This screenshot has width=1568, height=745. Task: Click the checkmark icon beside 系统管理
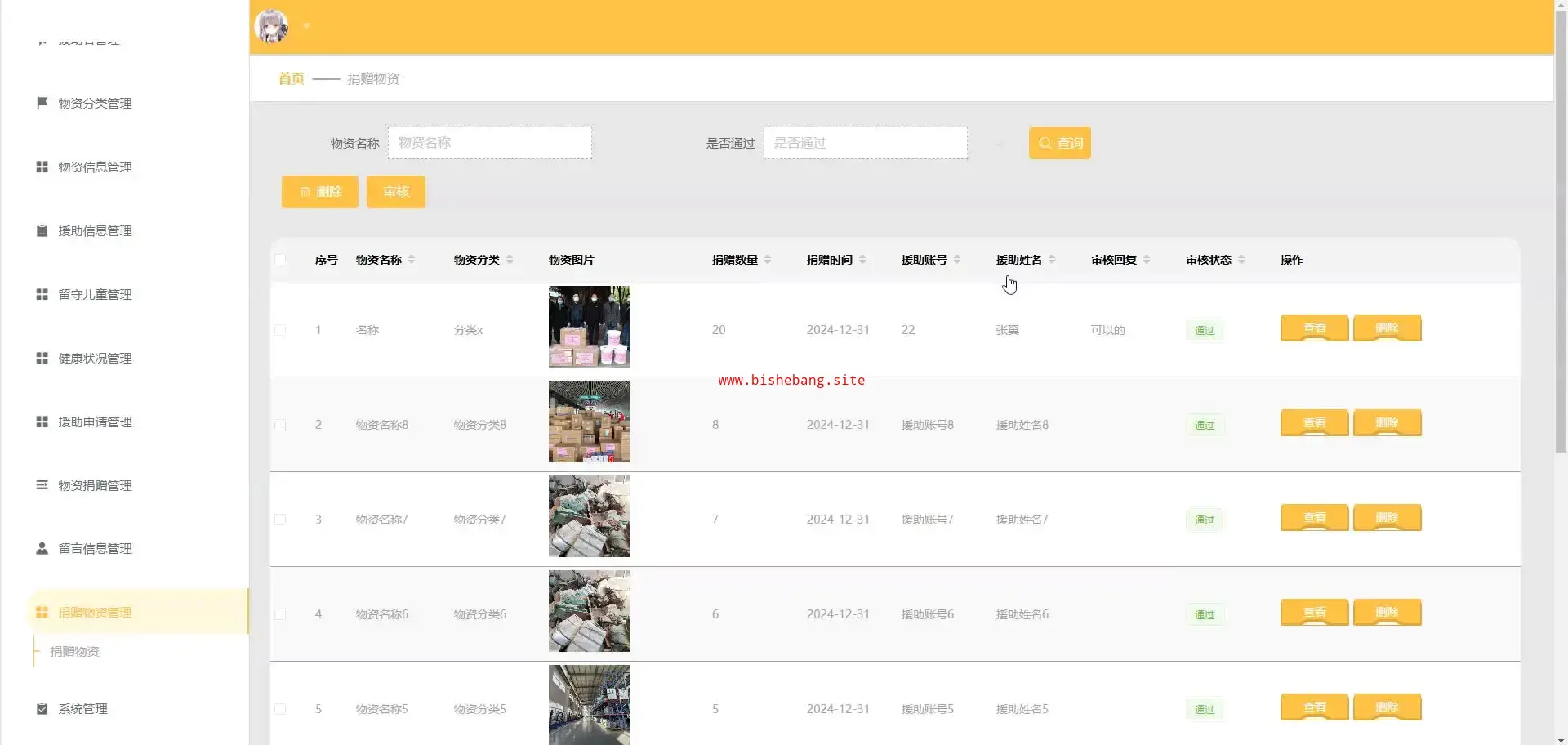point(42,708)
